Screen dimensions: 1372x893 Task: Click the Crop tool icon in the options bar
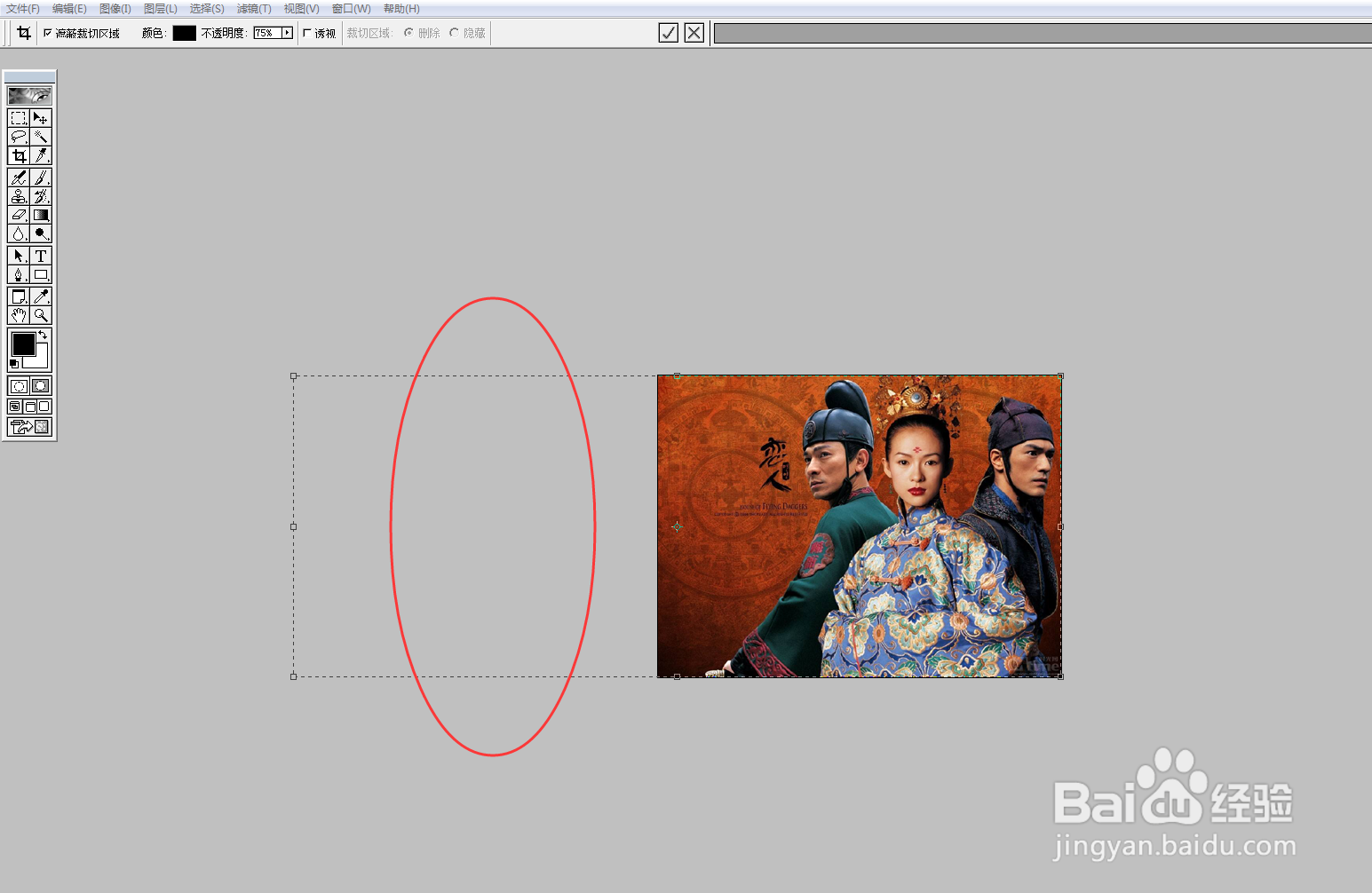click(24, 33)
